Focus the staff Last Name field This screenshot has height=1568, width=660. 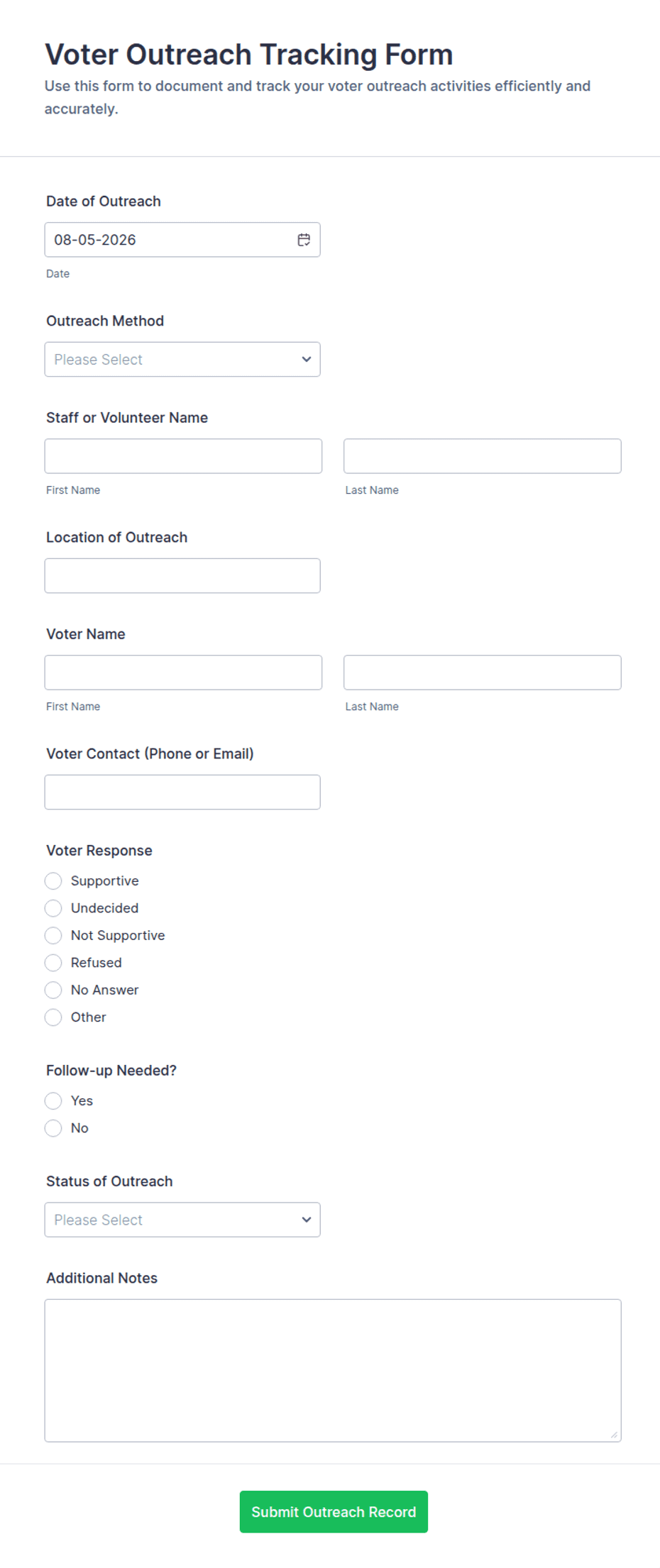[x=483, y=456]
